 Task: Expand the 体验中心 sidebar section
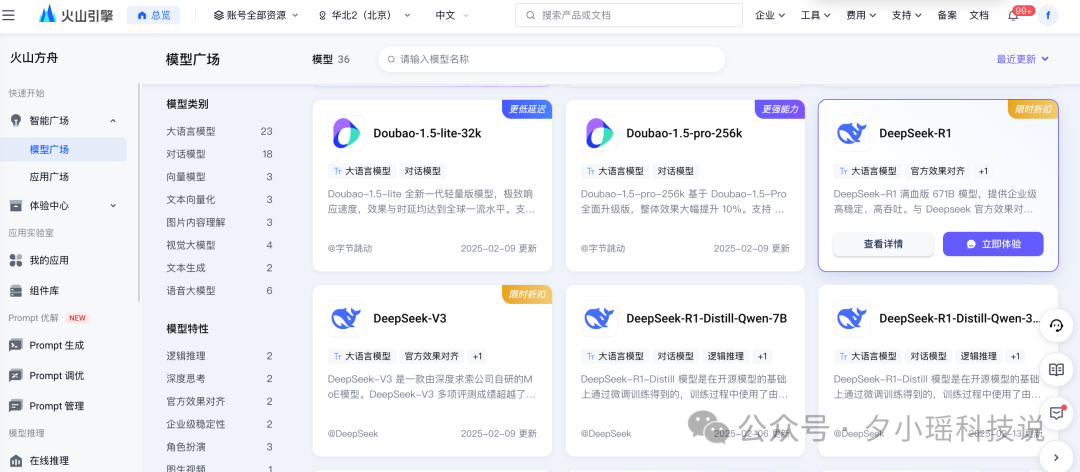[113, 205]
